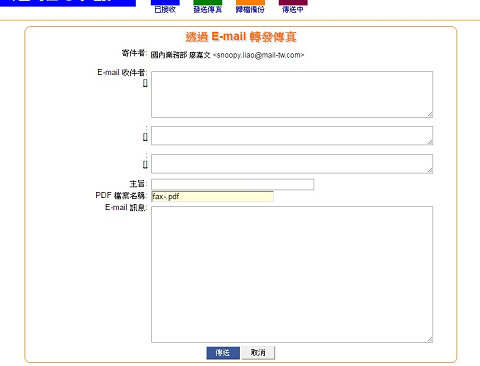Screen dimensions: 480x366
Task: Click the resize grip of the third recipient box
Action: (x=430, y=170)
